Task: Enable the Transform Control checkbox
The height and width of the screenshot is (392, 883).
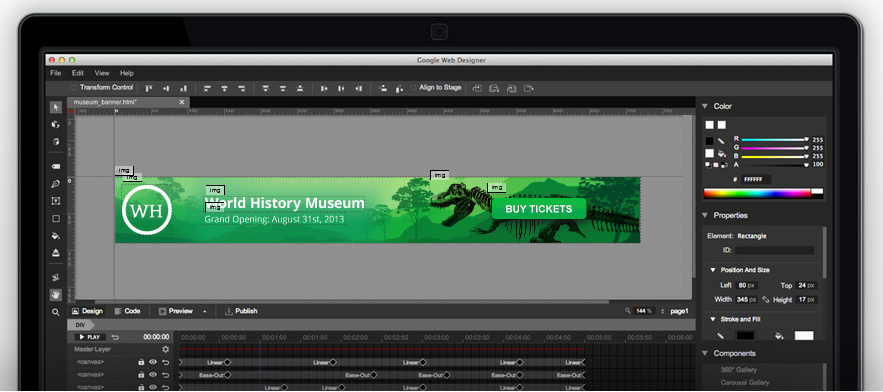Action: [74, 88]
